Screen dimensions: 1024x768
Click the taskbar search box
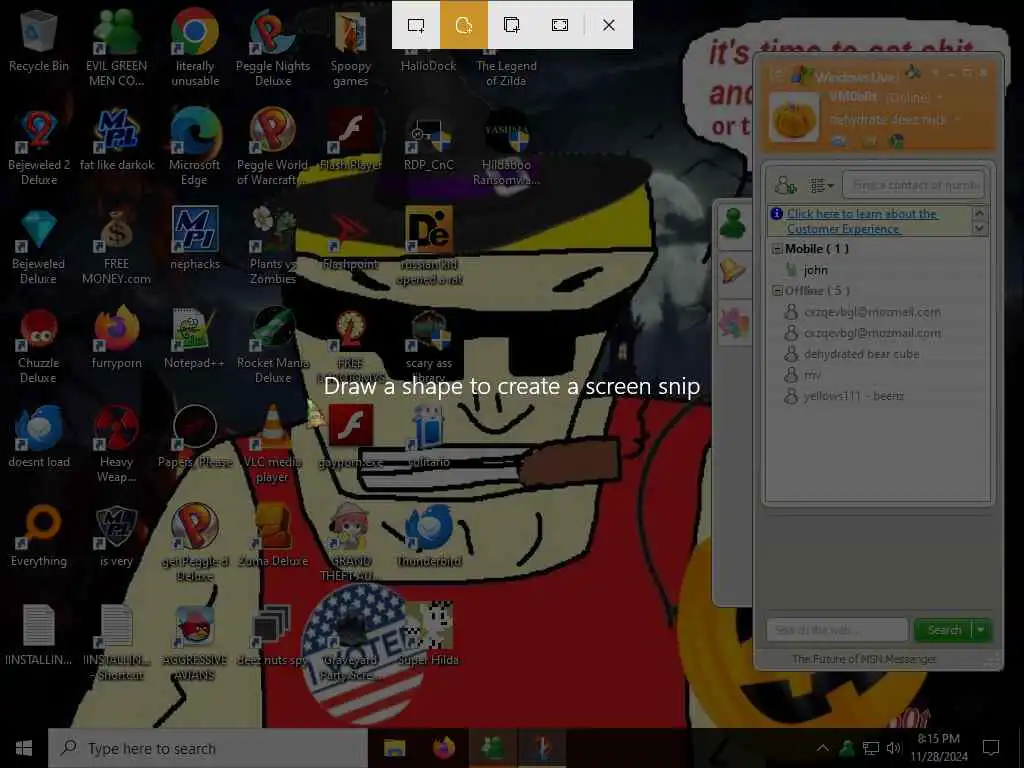pos(208,748)
